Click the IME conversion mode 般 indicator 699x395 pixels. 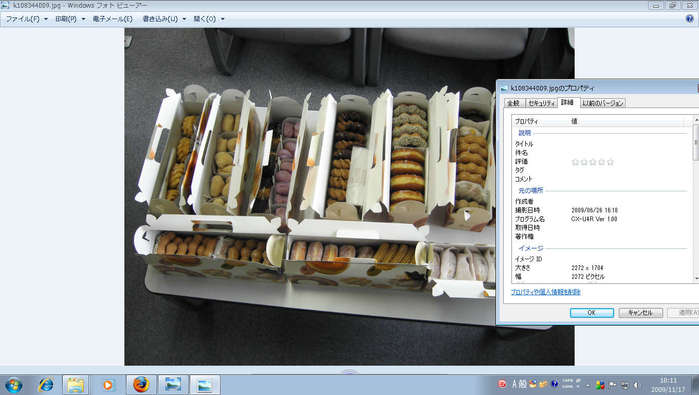click(x=522, y=384)
